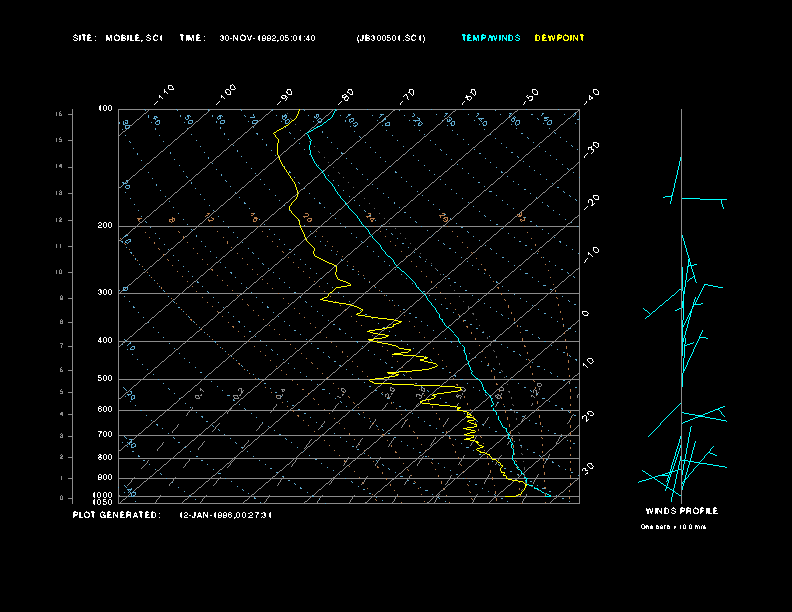Click the '-110' temperature axis label
Viewport: 792px width, 612px height.
tap(164, 95)
